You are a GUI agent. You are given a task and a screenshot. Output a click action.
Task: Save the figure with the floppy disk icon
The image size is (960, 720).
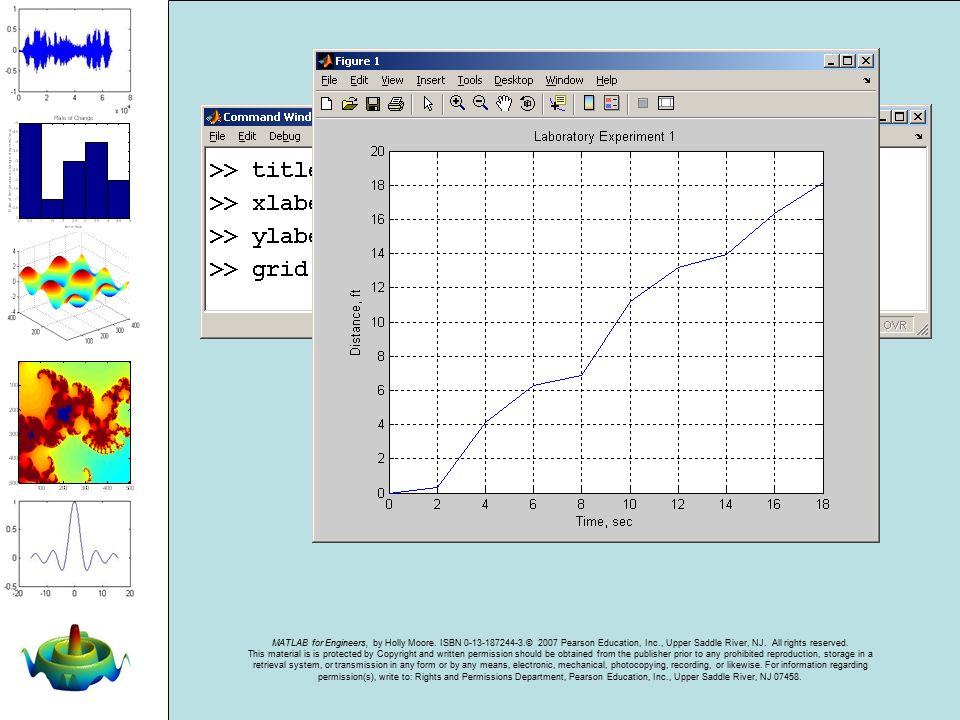373,103
